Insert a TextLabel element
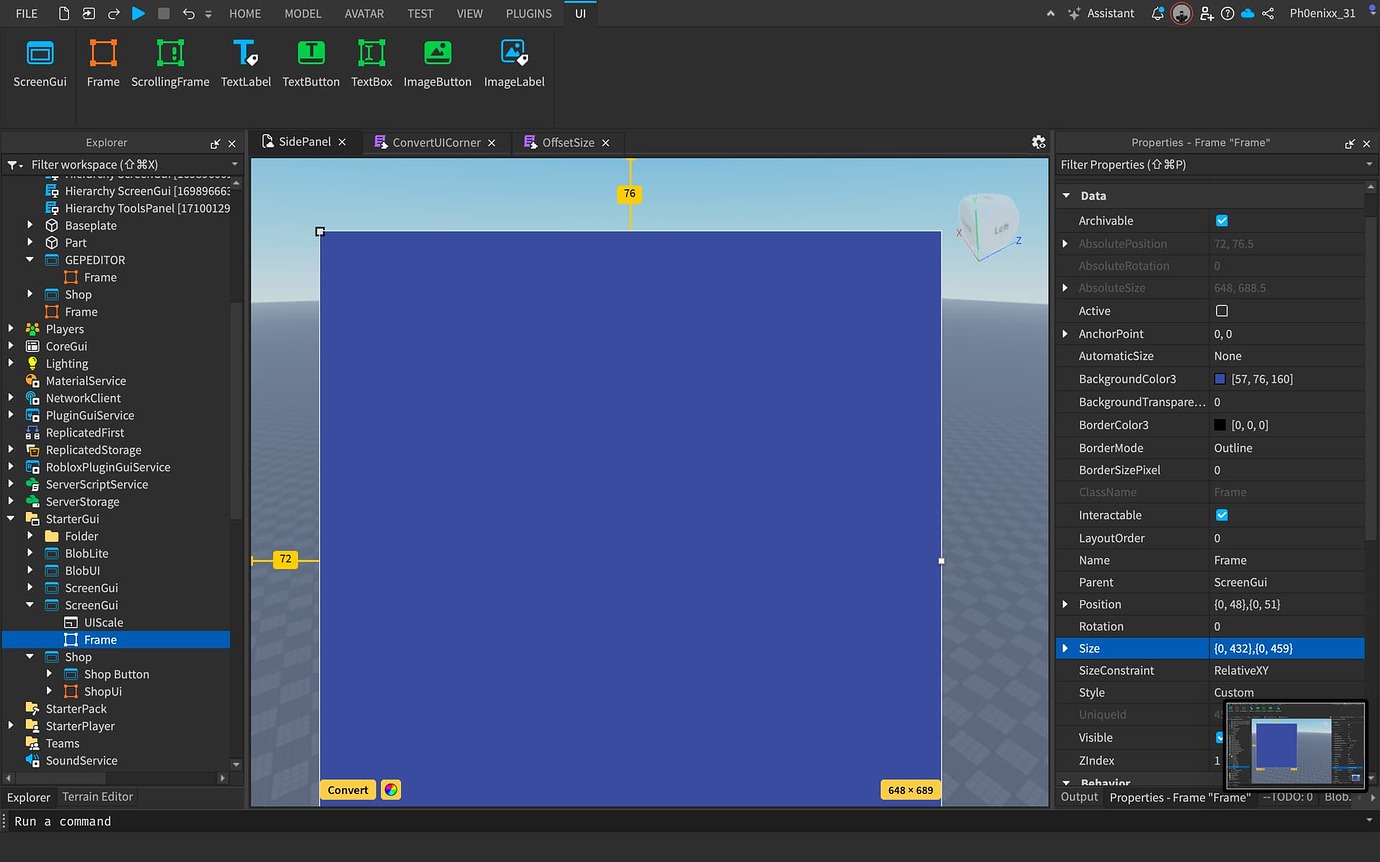The image size is (1380, 862). click(x=246, y=64)
